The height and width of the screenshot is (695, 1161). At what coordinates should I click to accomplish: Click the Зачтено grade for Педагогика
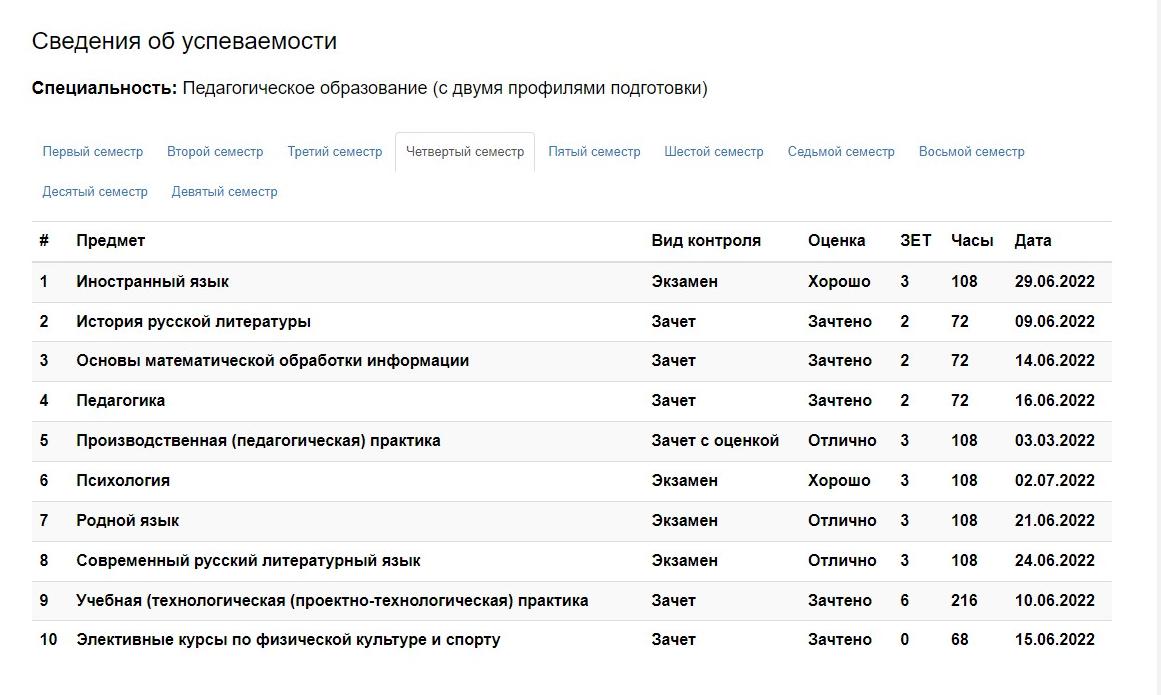tap(840, 400)
